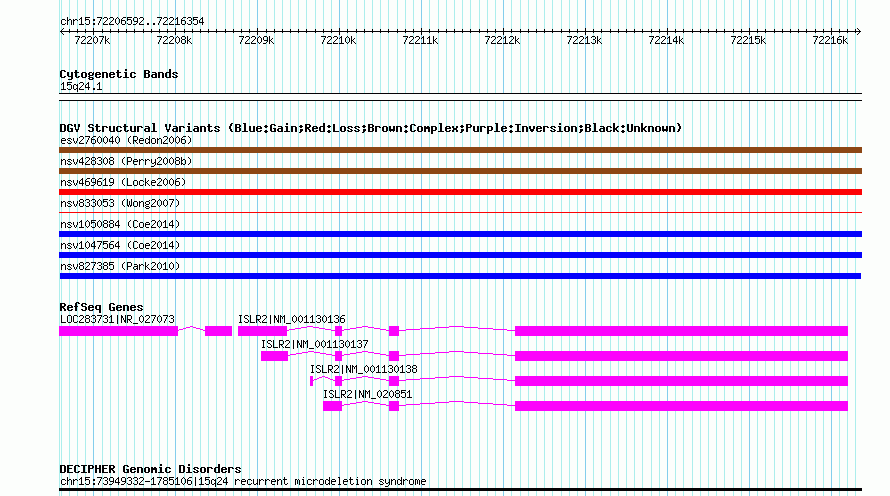Click the LOC283731|NR_027073 gene label
This screenshot has height=496, width=890.
(117, 320)
